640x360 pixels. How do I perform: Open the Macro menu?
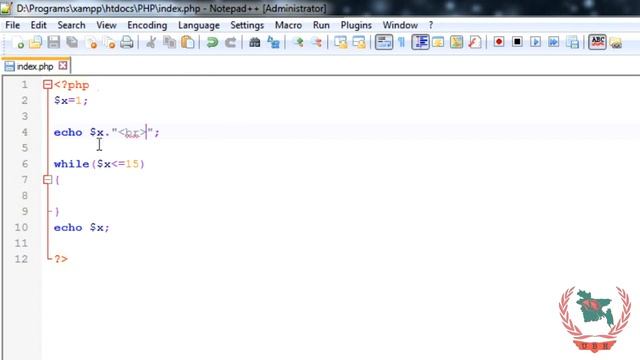click(x=288, y=25)
